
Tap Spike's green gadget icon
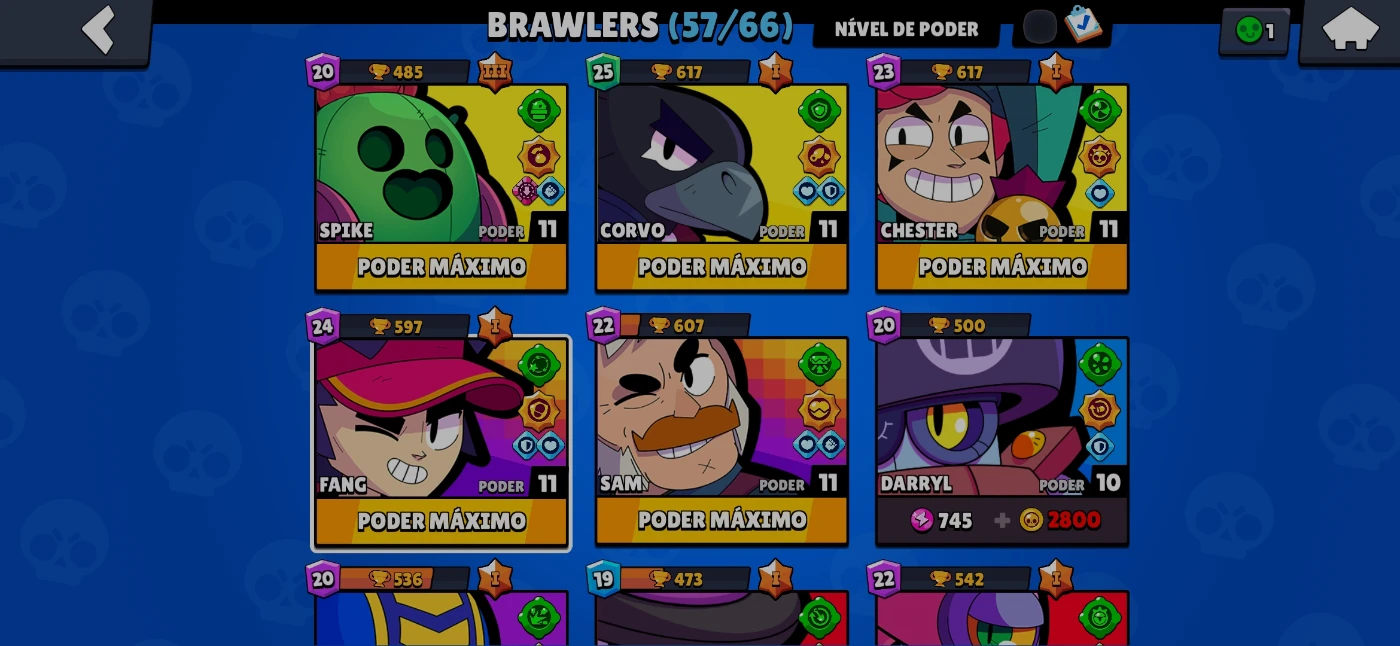tap(539, 110)
